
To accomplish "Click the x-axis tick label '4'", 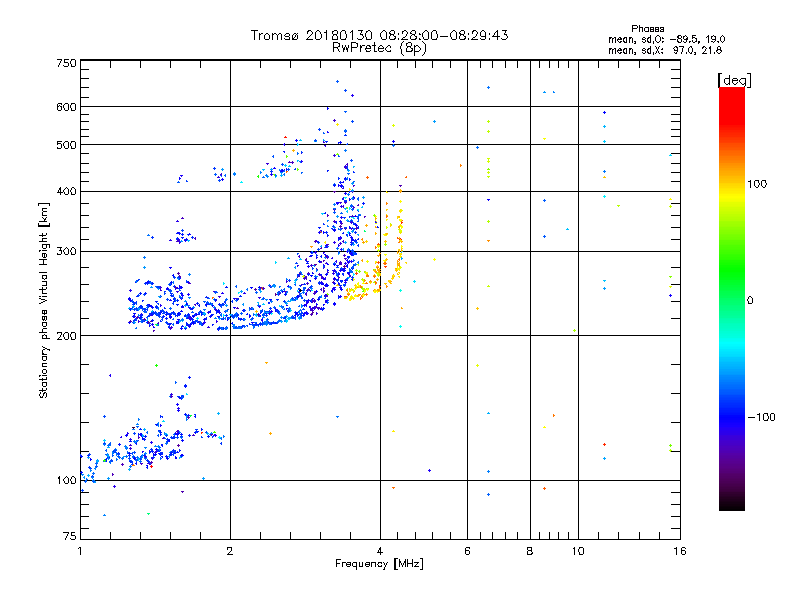I will coord(380,551).
